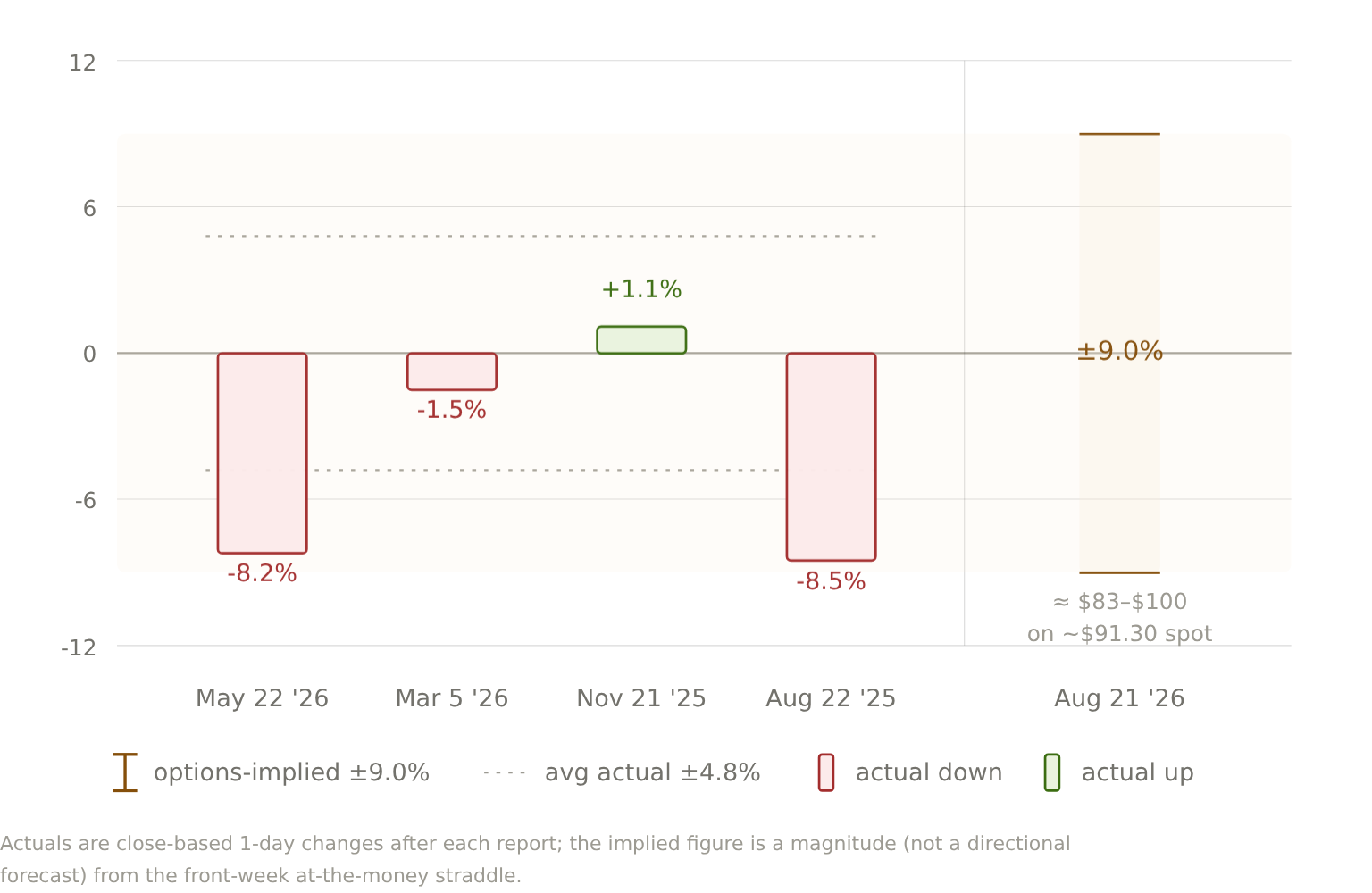This screenshot has height=893, width=1372.
Task: Select the Aug 22 '25 red bar
Action: click(x=831, y=456)
